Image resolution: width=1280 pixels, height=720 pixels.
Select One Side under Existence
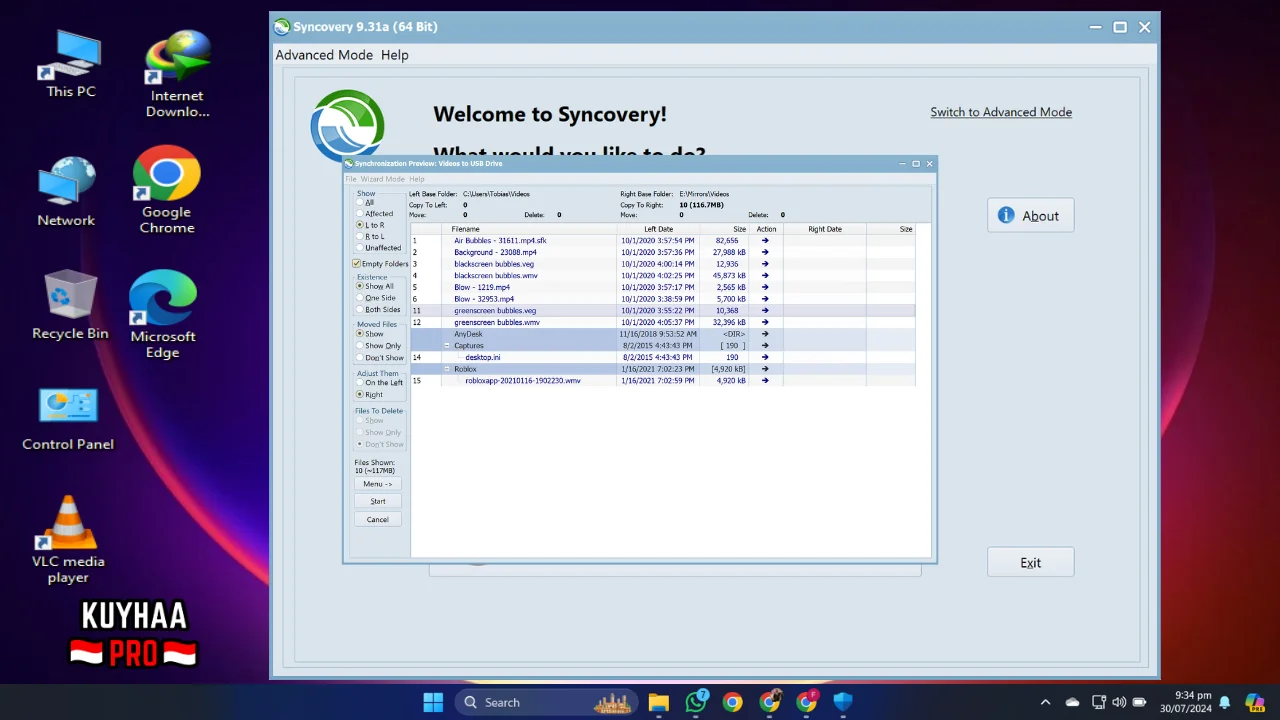[x=376, y=298]
